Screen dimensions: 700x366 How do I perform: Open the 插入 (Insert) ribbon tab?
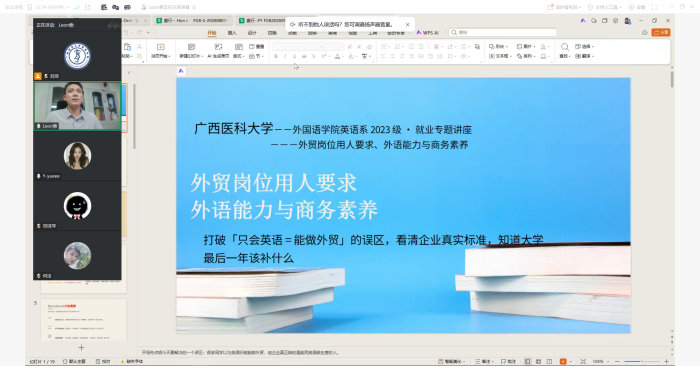click(232, 33)
